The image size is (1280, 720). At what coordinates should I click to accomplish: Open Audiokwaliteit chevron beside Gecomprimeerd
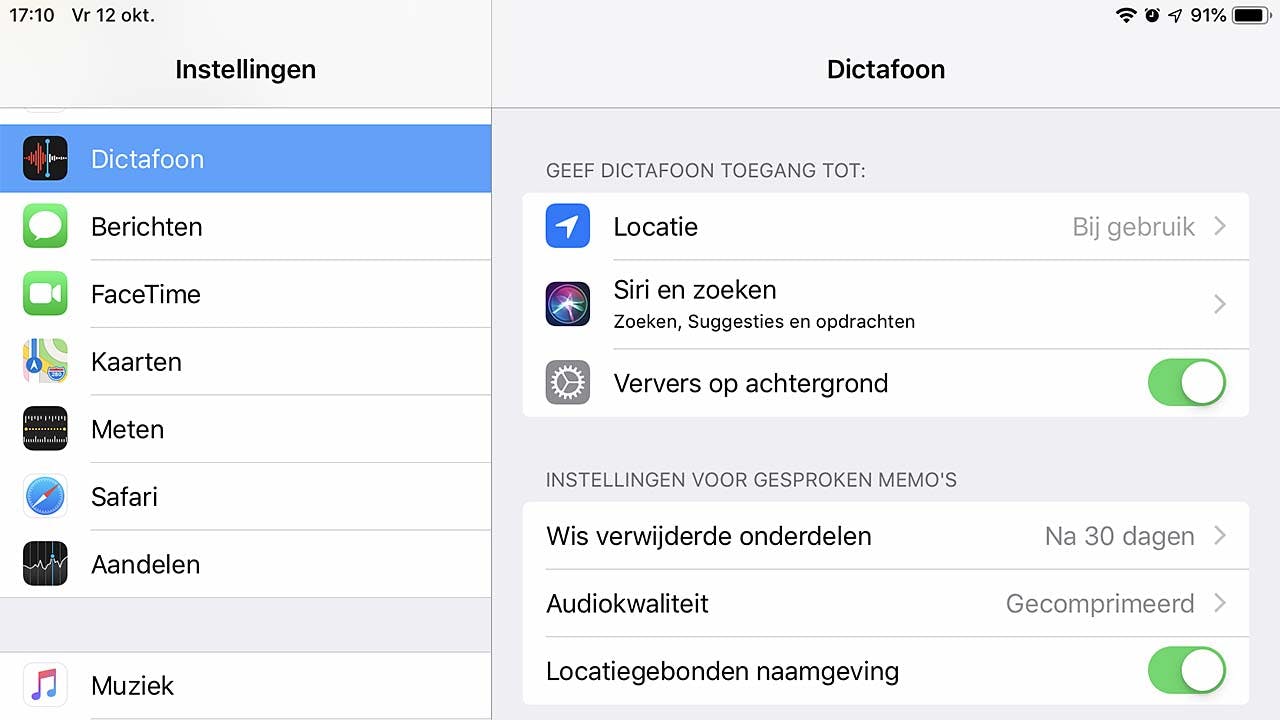(x=1220, y=603)
